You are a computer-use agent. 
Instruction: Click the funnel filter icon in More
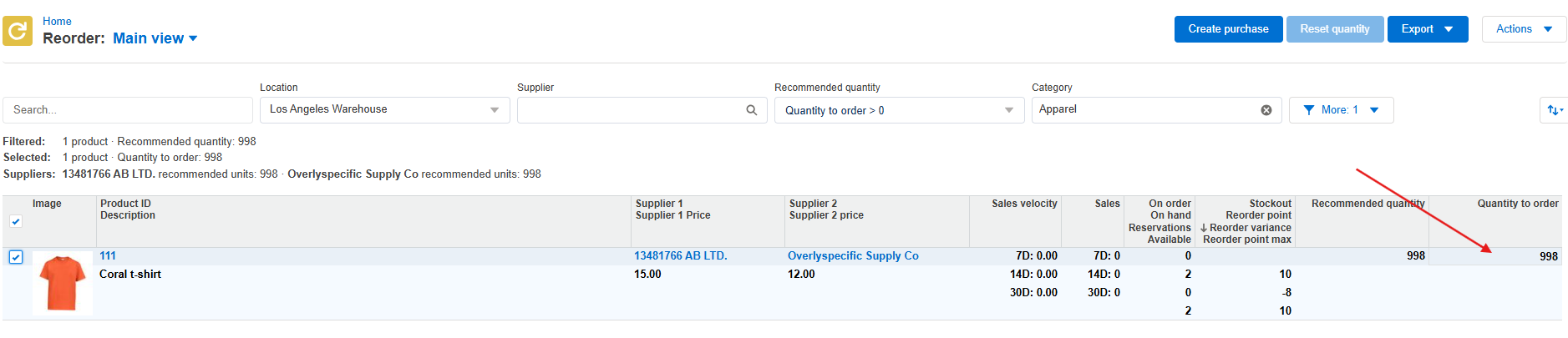[1309, 110]
